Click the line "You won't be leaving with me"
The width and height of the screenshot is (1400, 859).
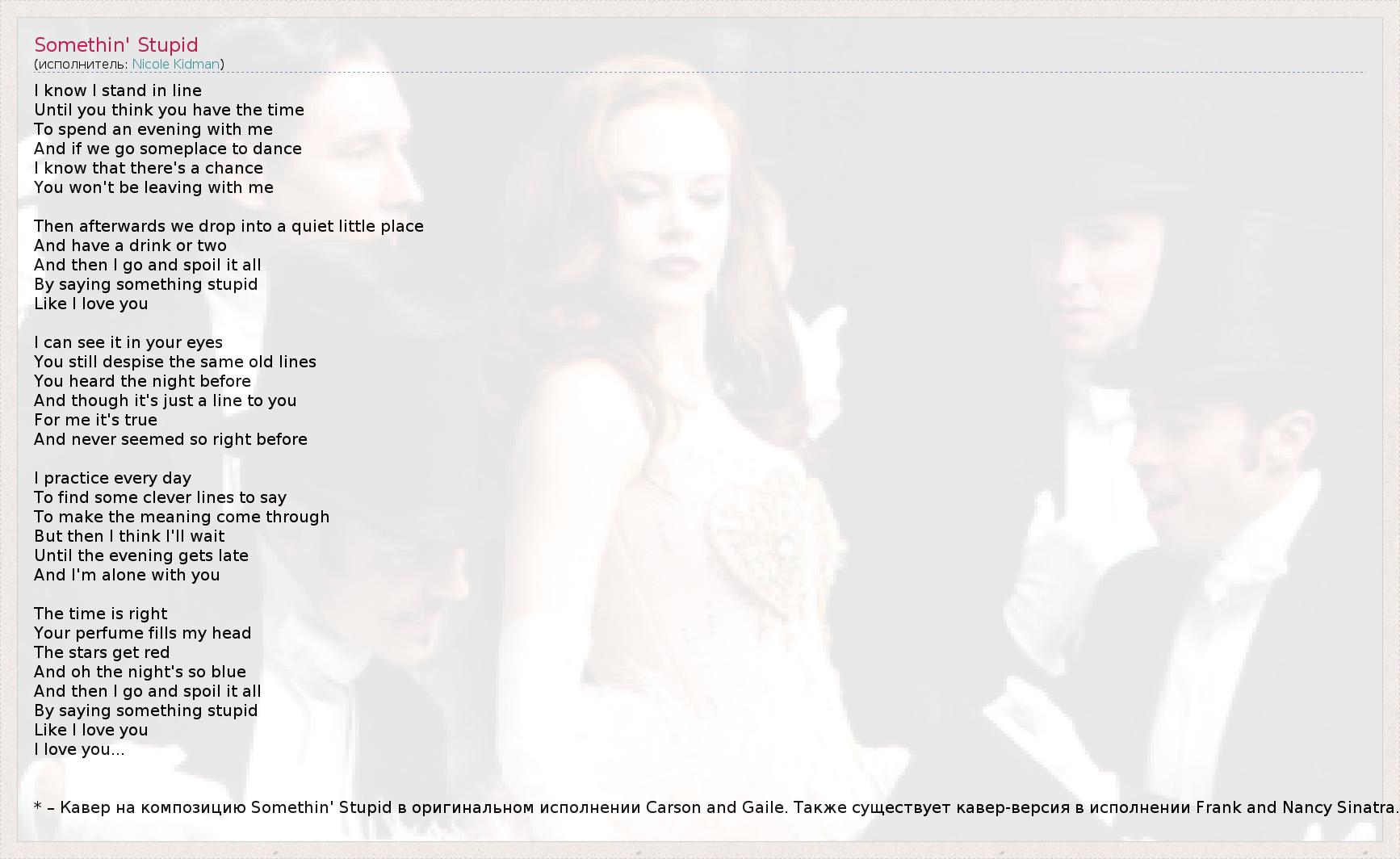coord(153,187)
